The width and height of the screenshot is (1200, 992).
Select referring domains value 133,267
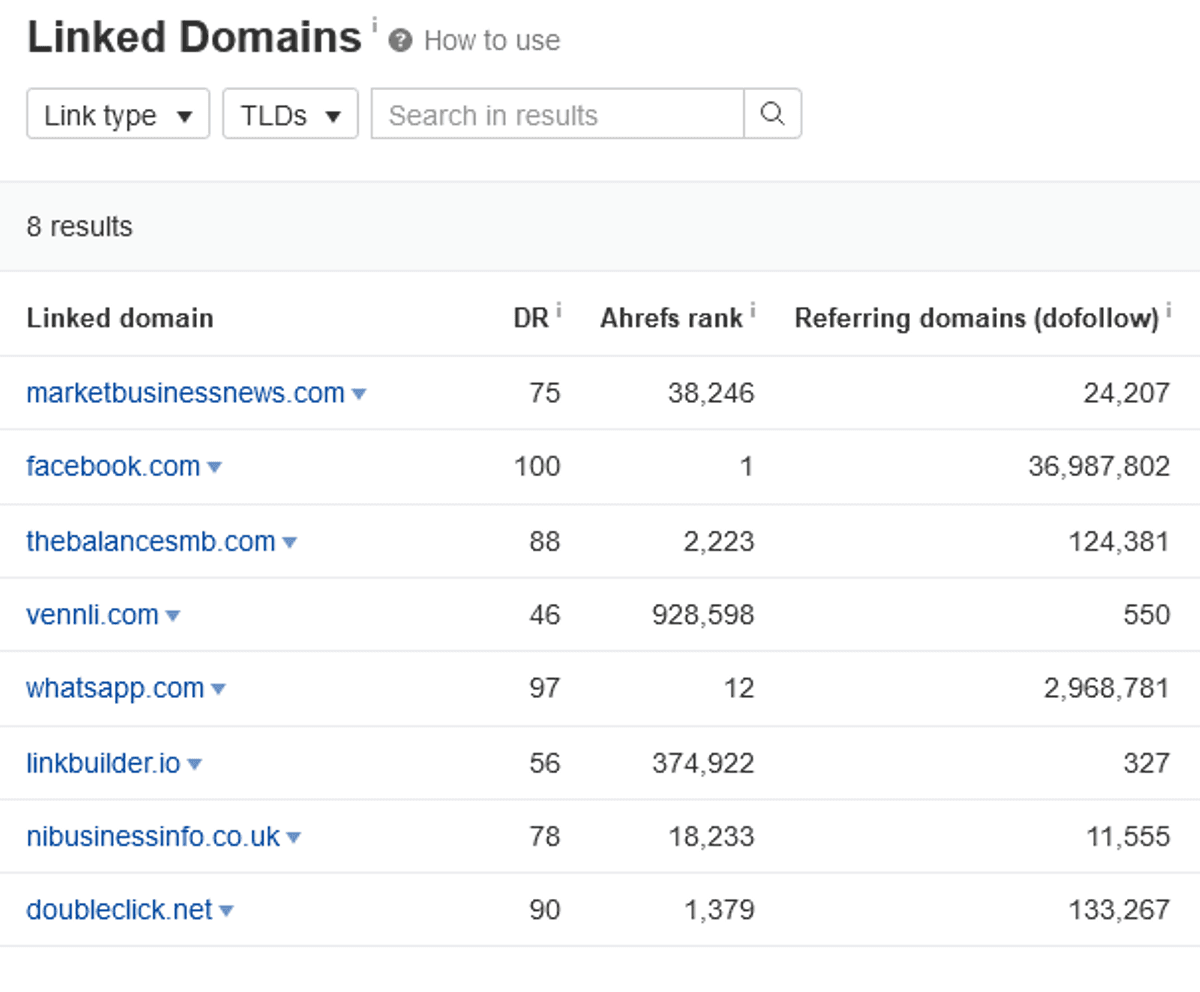pos(1119,909)
